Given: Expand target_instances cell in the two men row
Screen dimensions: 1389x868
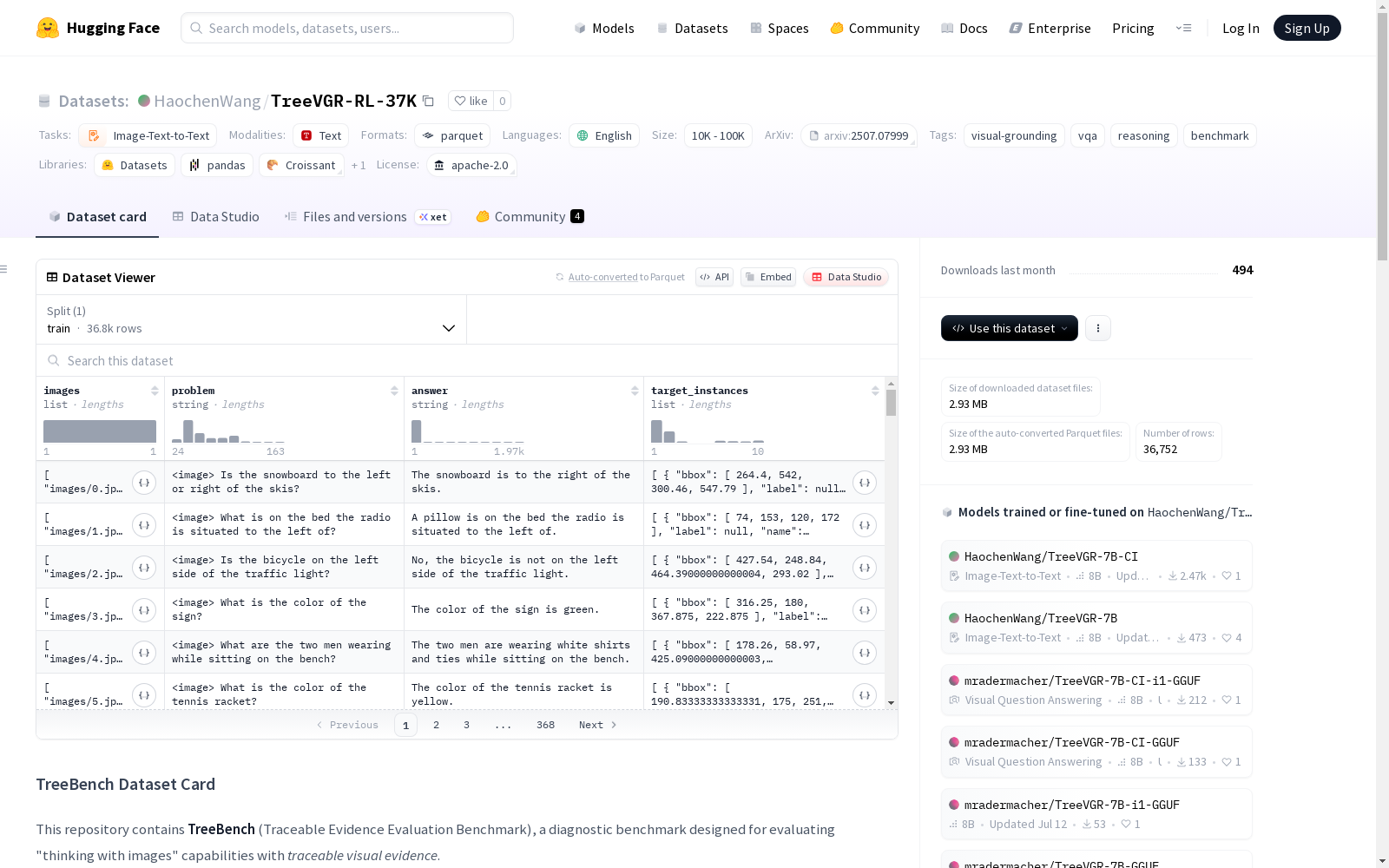Looking at the screenshot, I should 865,653.
